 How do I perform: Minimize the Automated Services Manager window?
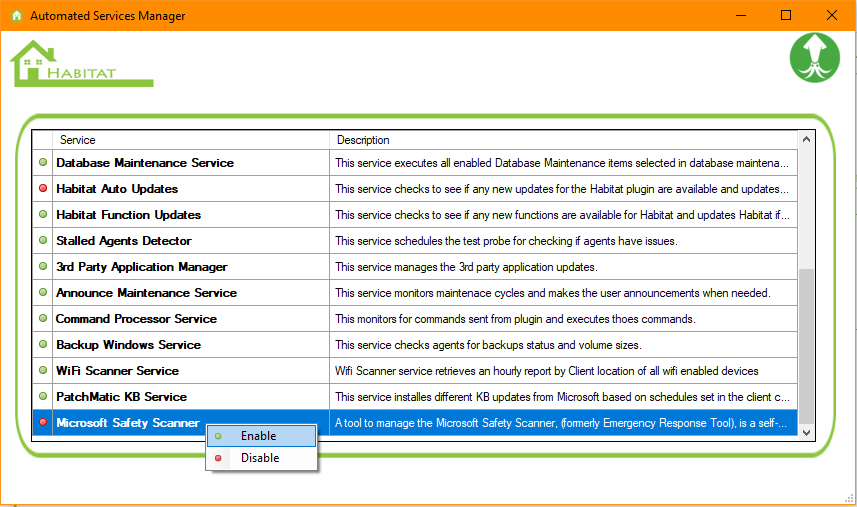(741, 15)
